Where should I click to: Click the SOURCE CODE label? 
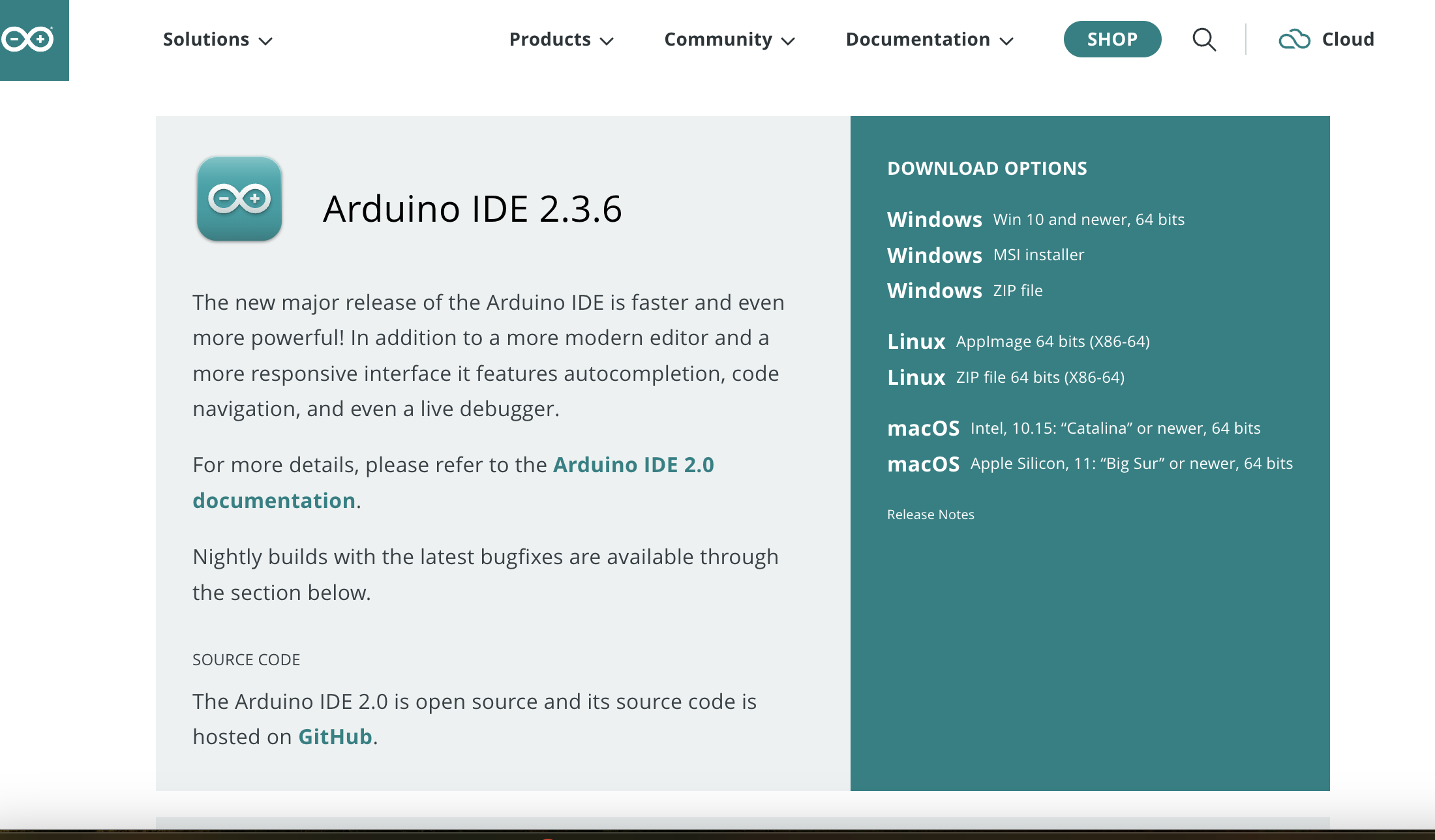point(246,659)
